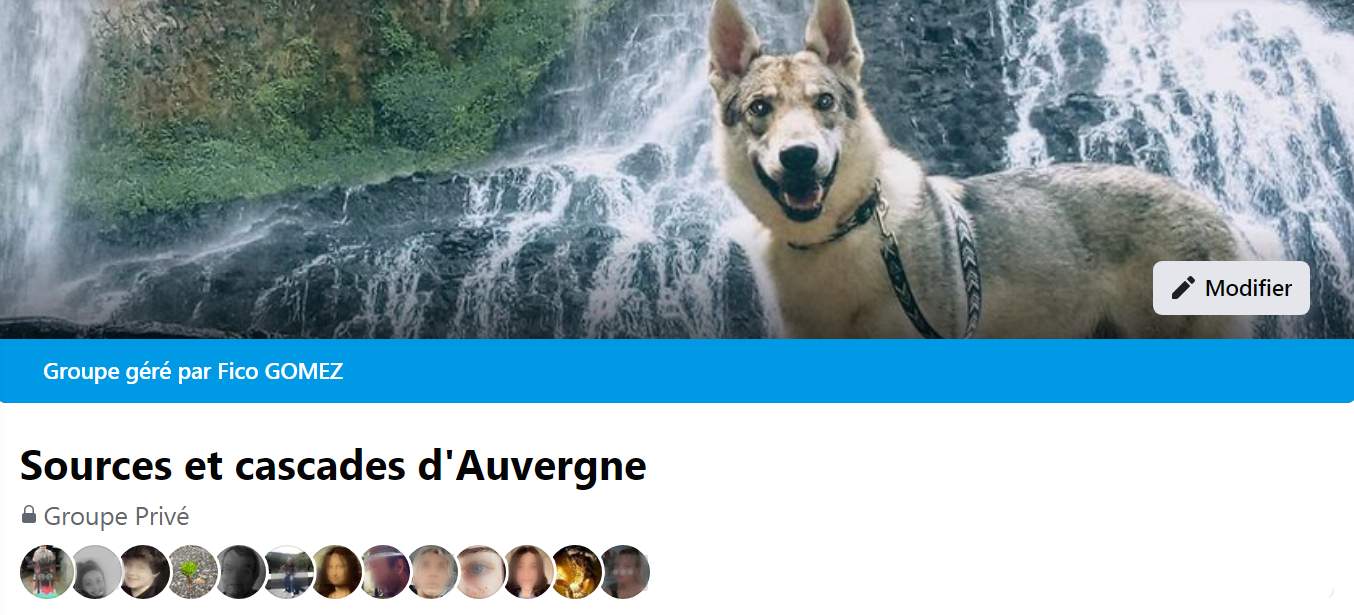
Task: Click the close-up eye member avatar
Action: pos(481,572)
